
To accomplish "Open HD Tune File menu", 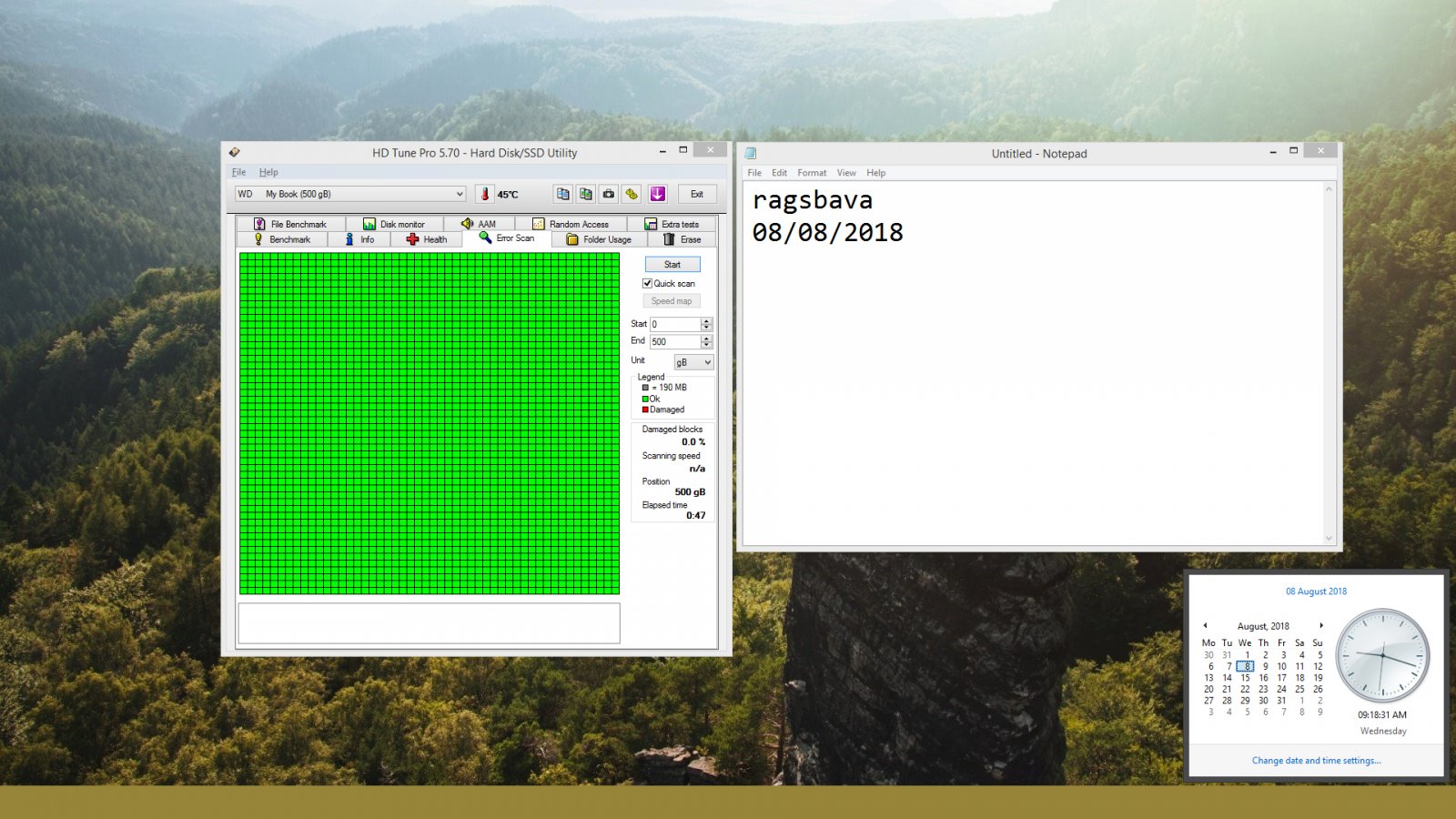I will tap(238, 172).
